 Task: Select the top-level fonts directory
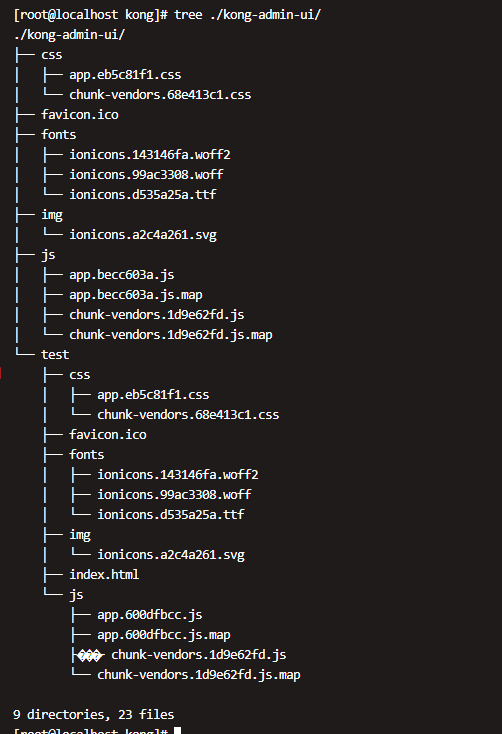(59, 135)
